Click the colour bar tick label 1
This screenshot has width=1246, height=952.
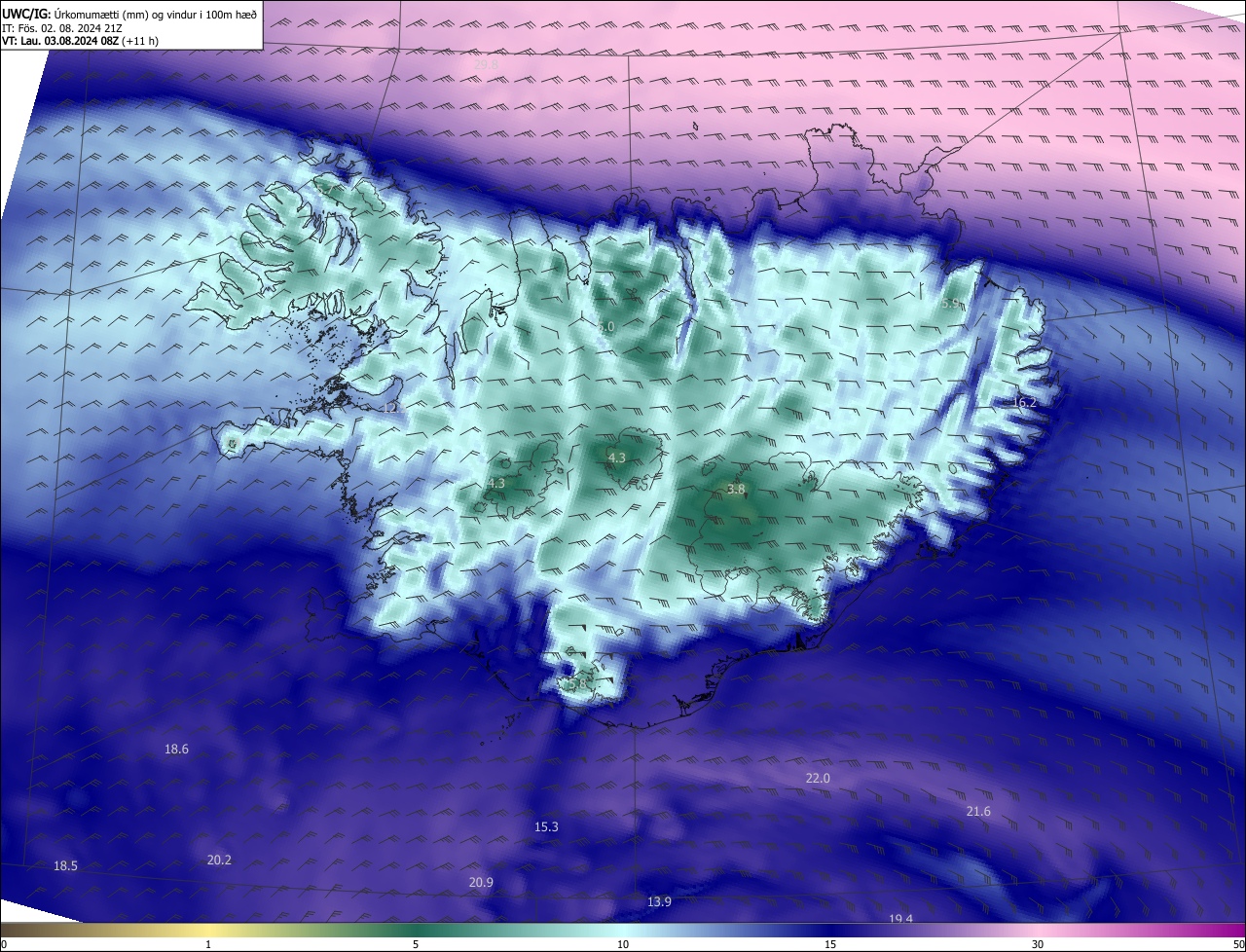[x=208, y=944]
